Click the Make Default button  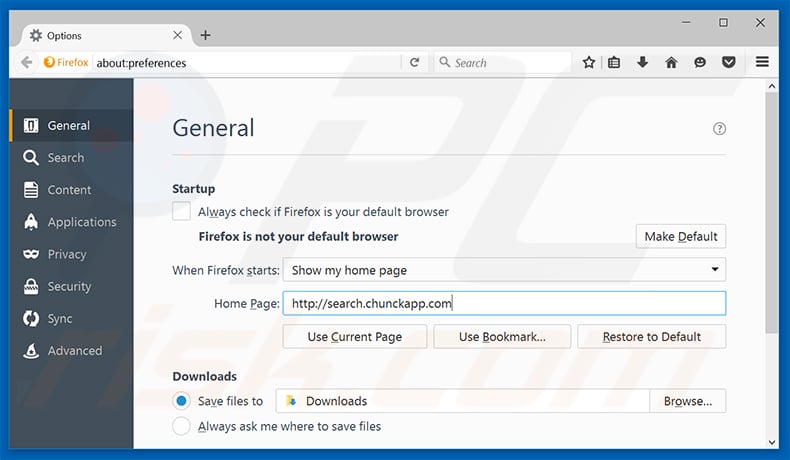pyautogui.click(x=680, y=237)
